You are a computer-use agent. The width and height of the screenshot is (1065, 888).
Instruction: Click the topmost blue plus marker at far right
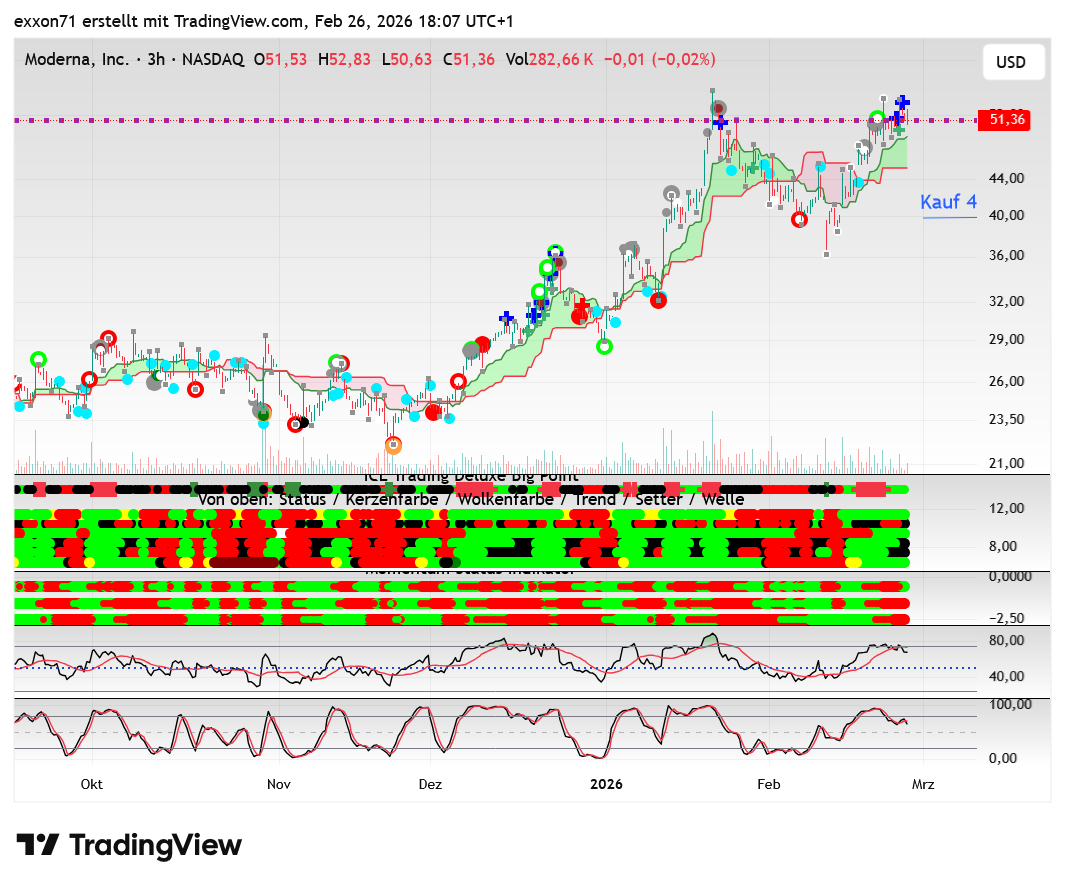[903, 102]
